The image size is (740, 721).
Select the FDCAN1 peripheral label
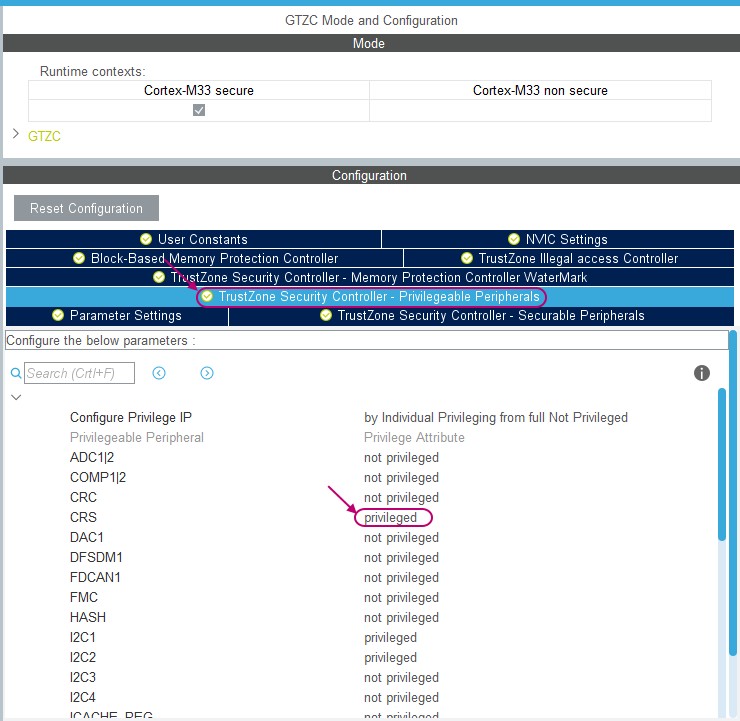pyautogui.click(x=95, y=578)
